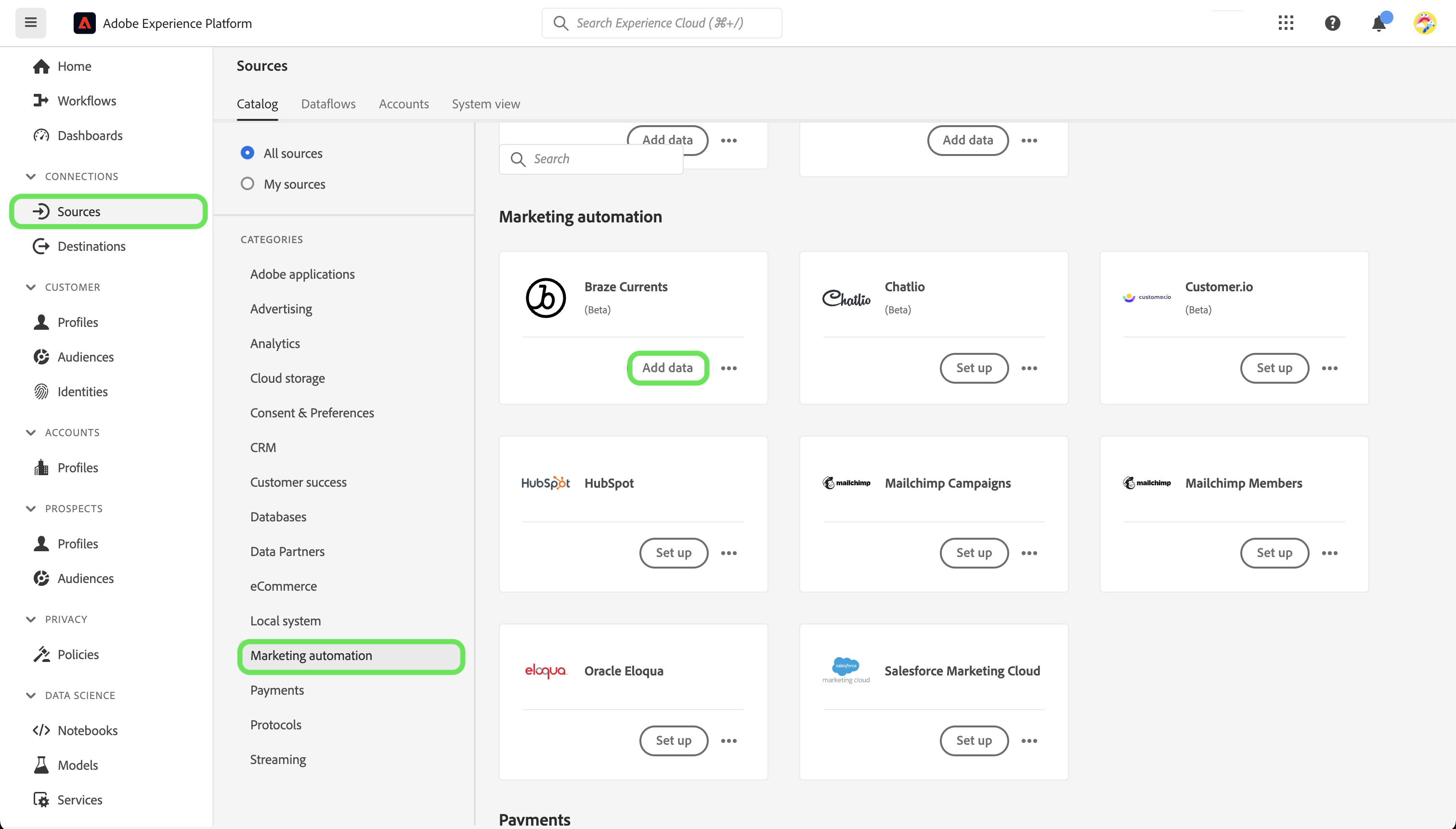Open the notifications bell
Viewport: 1456px width, 829px height.
pos(1379,23)
